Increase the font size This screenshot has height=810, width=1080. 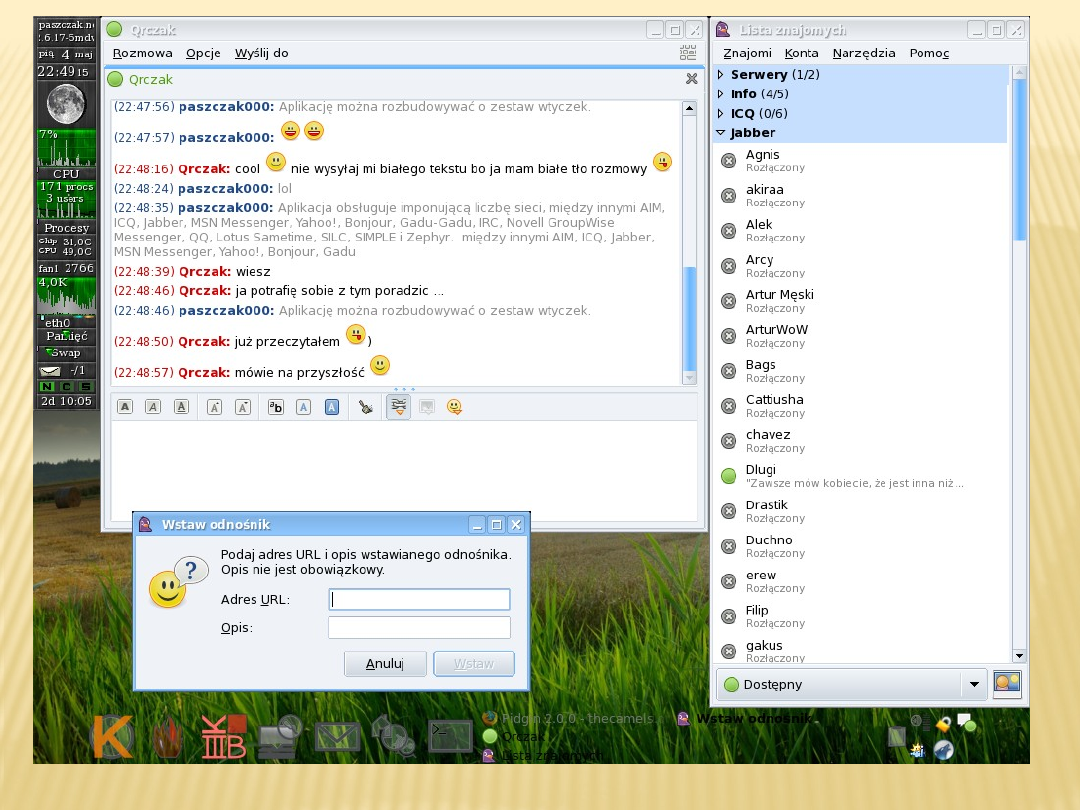click(214, 407)
